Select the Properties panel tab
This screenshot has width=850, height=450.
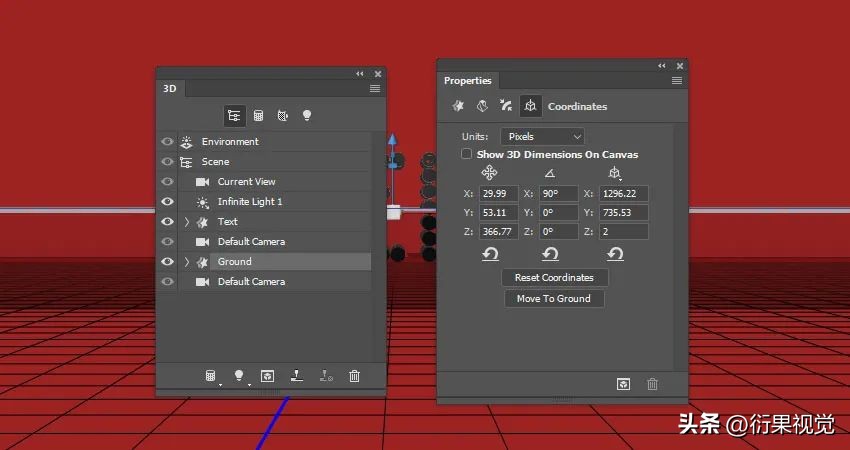468,81
